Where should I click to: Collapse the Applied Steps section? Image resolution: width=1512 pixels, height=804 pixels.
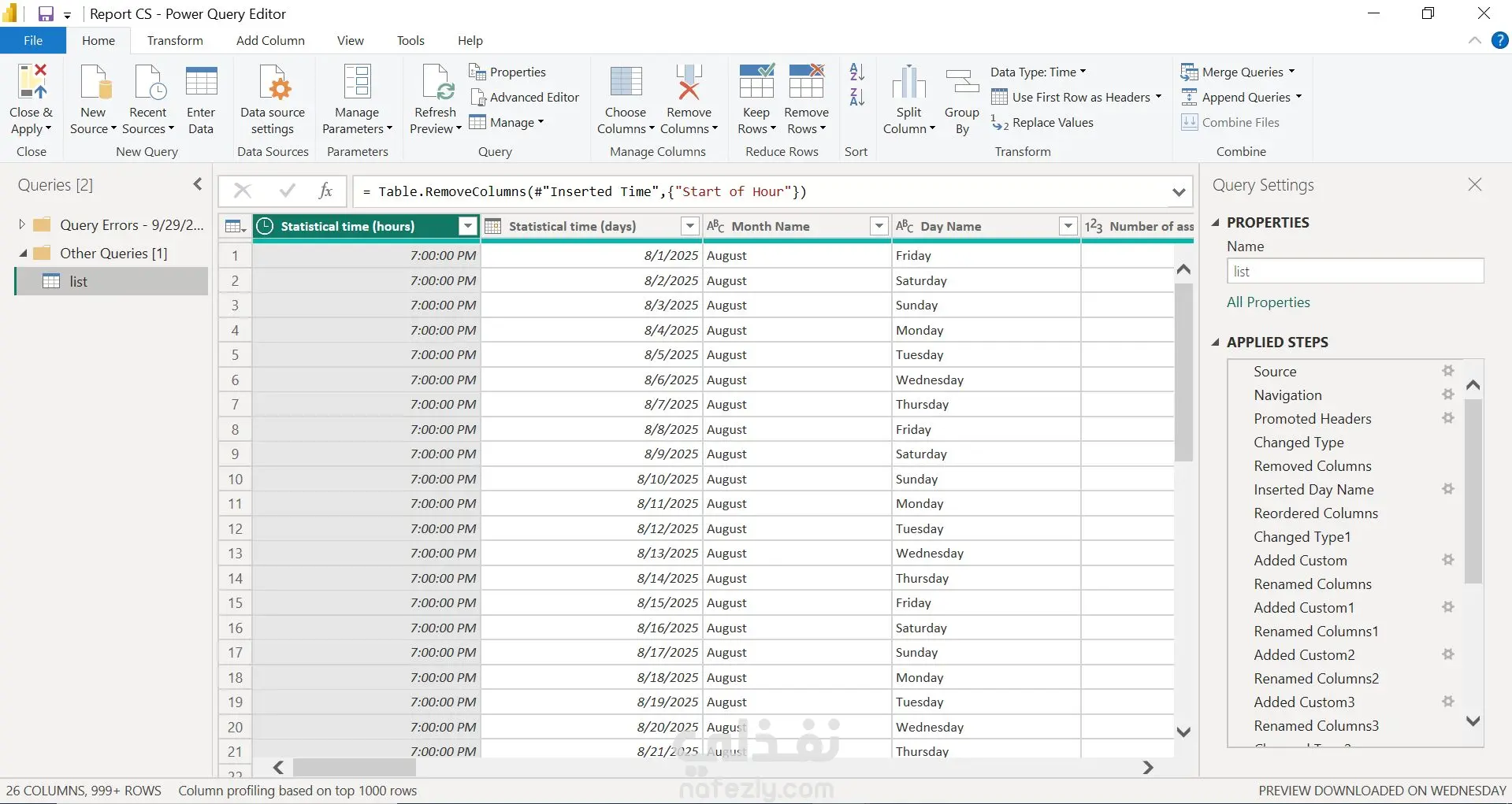1216,343
